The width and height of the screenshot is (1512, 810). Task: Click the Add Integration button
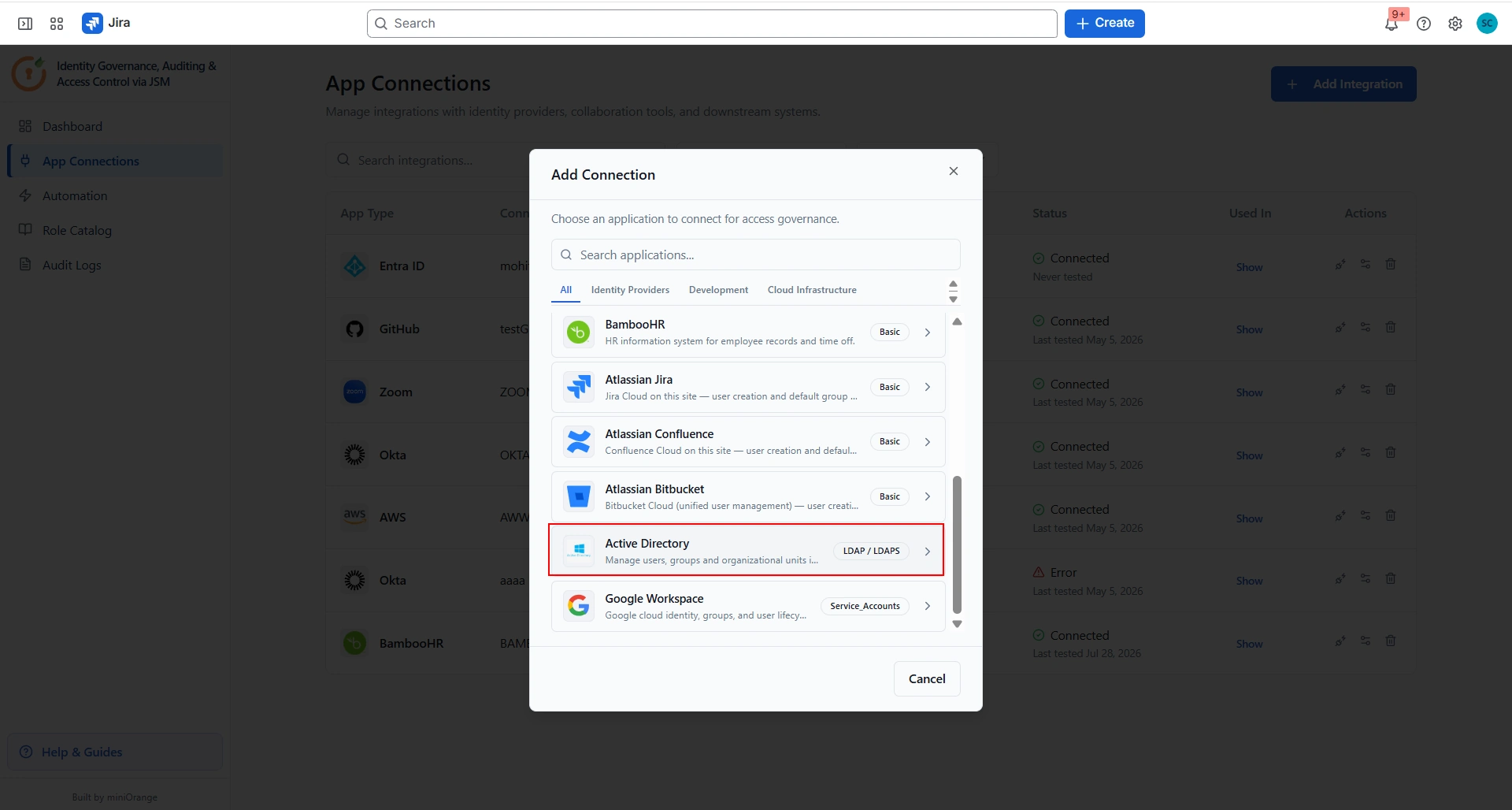coord(1343,84)
